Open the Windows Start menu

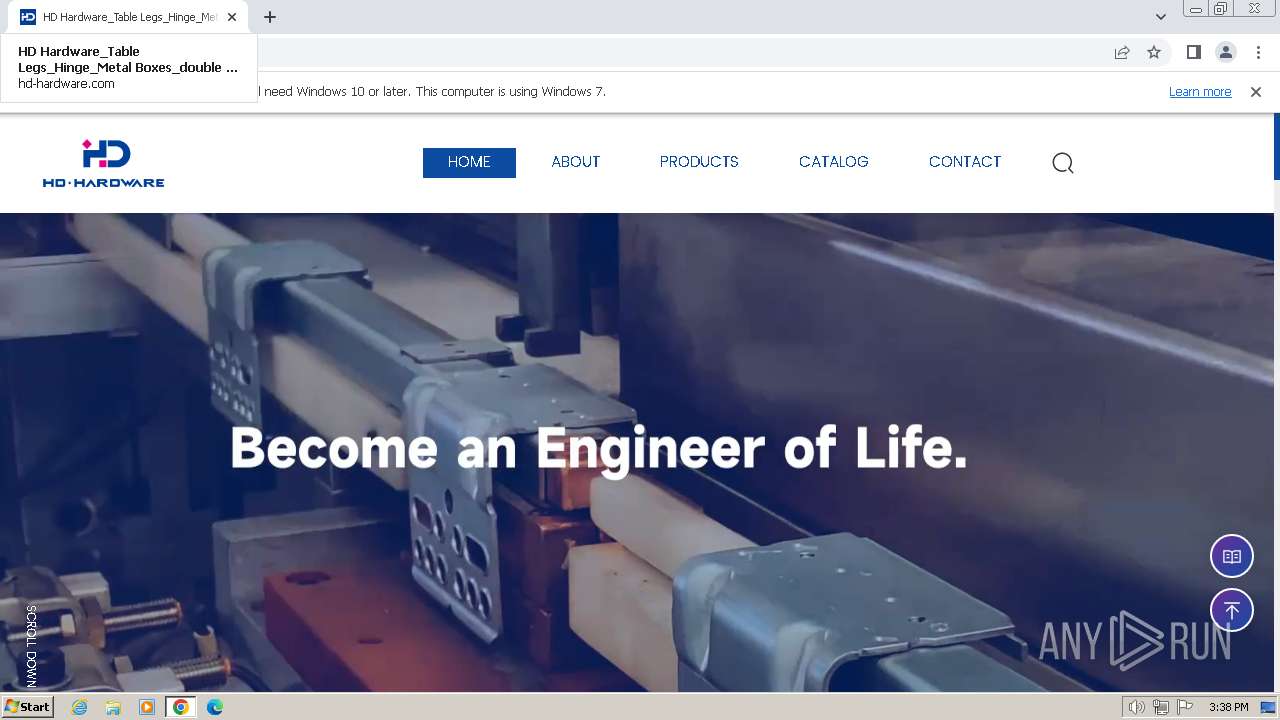(27, 707)
